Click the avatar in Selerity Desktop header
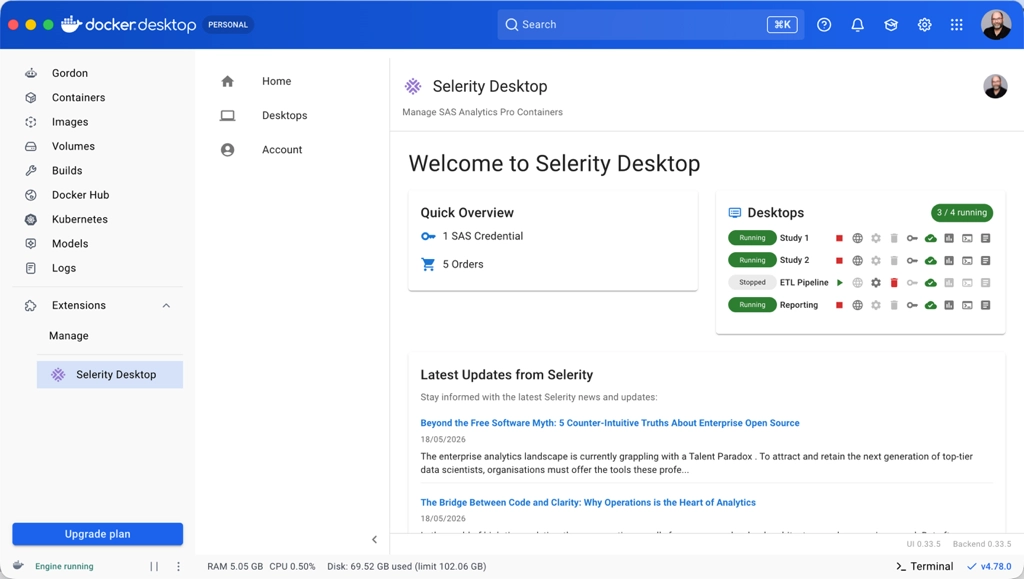1024x579 pixels. point(995,86)
